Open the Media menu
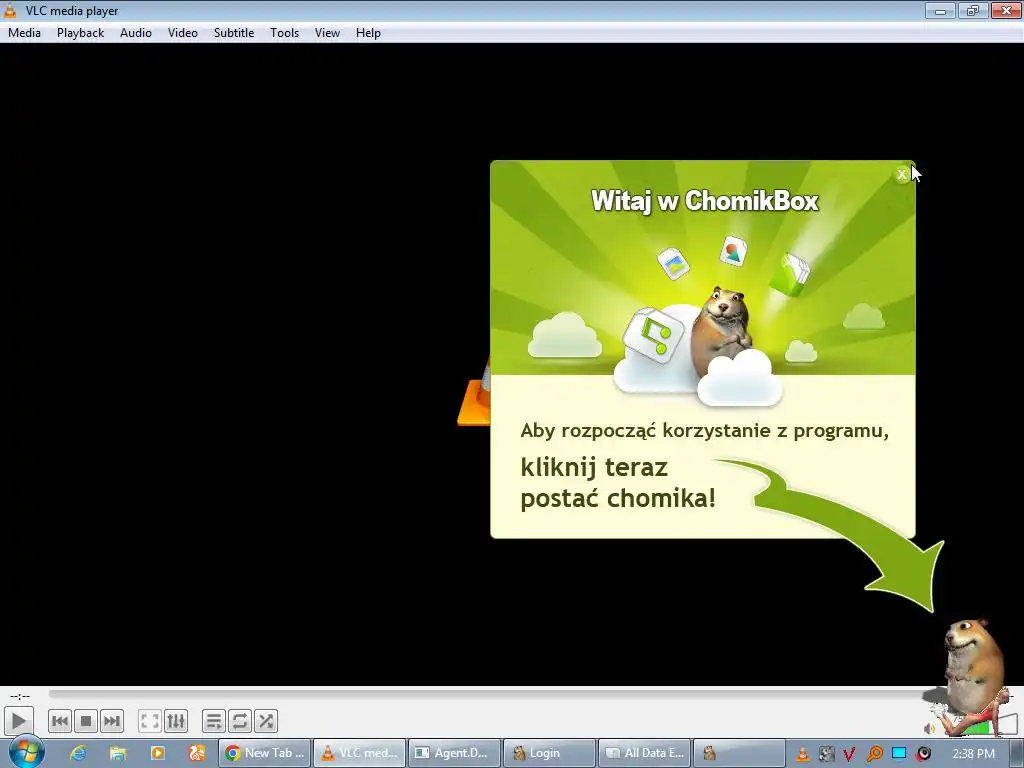 click(24, 33)
